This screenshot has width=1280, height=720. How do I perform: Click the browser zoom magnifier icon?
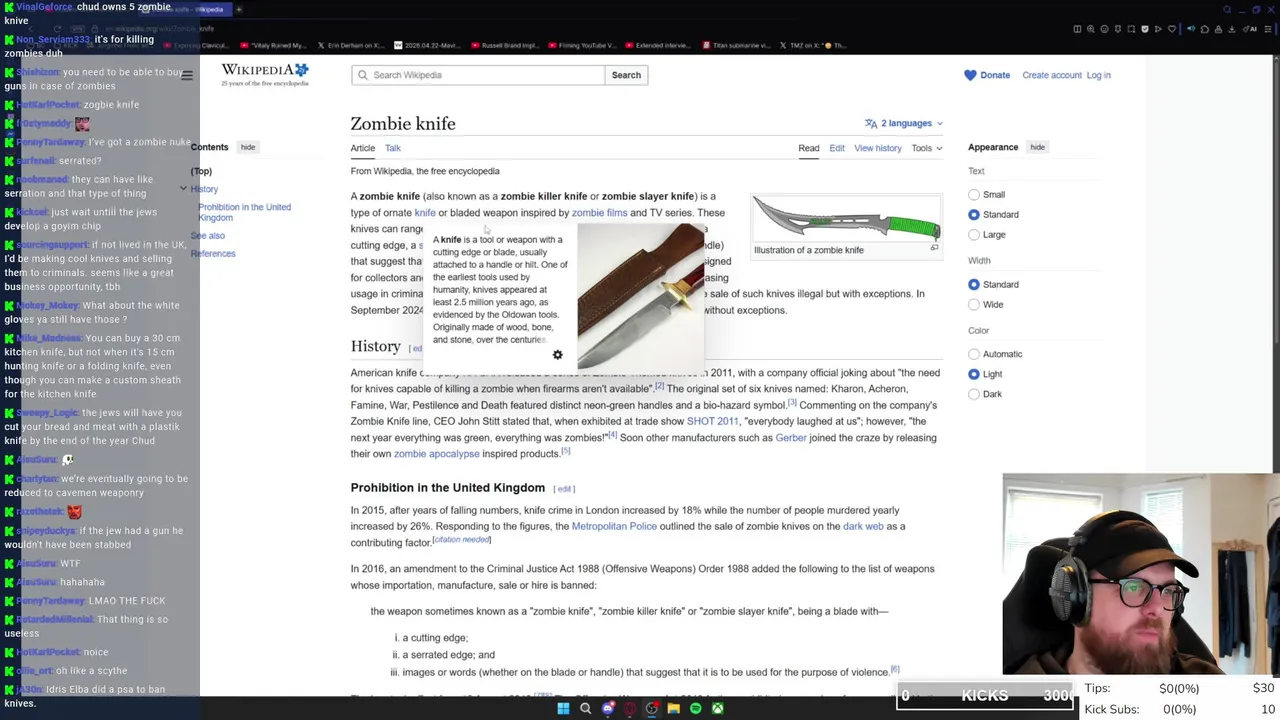coord(1091,29)
